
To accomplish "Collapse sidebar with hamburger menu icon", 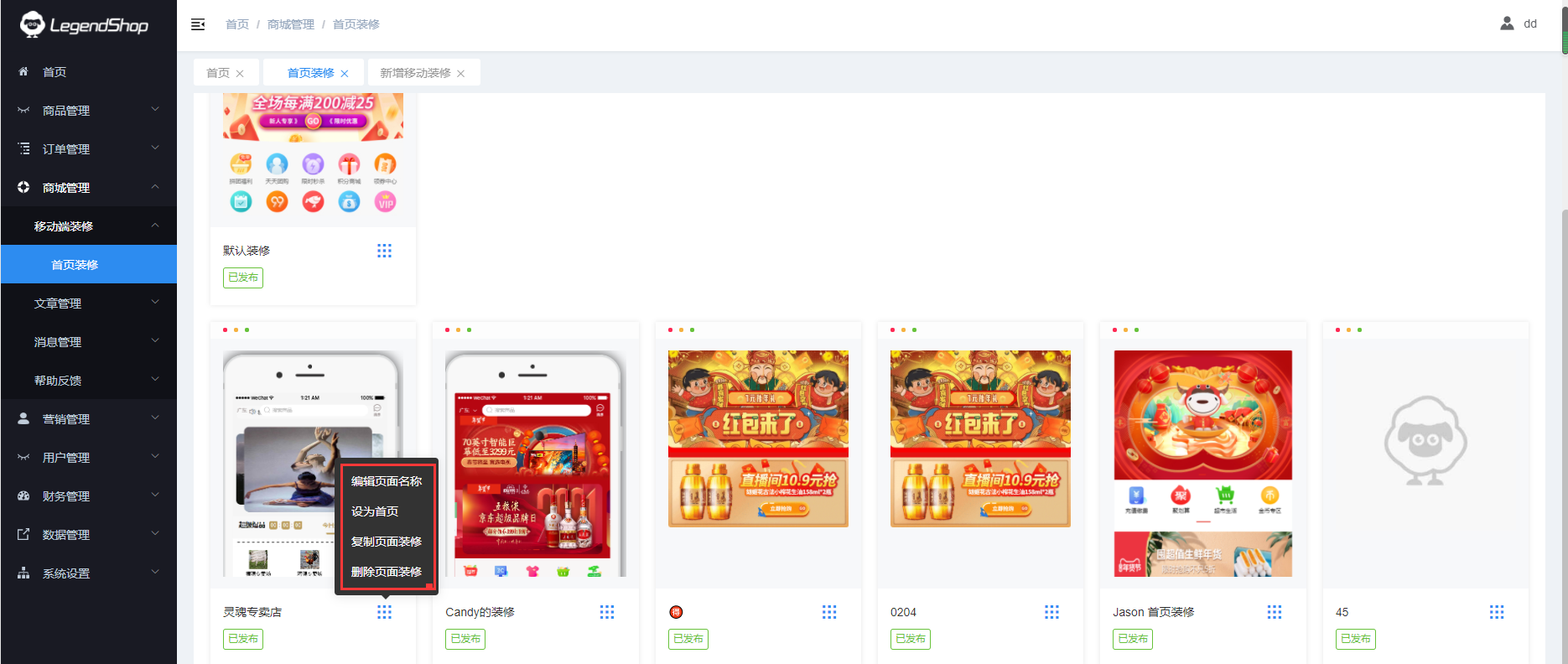I will tap(198, 24).
